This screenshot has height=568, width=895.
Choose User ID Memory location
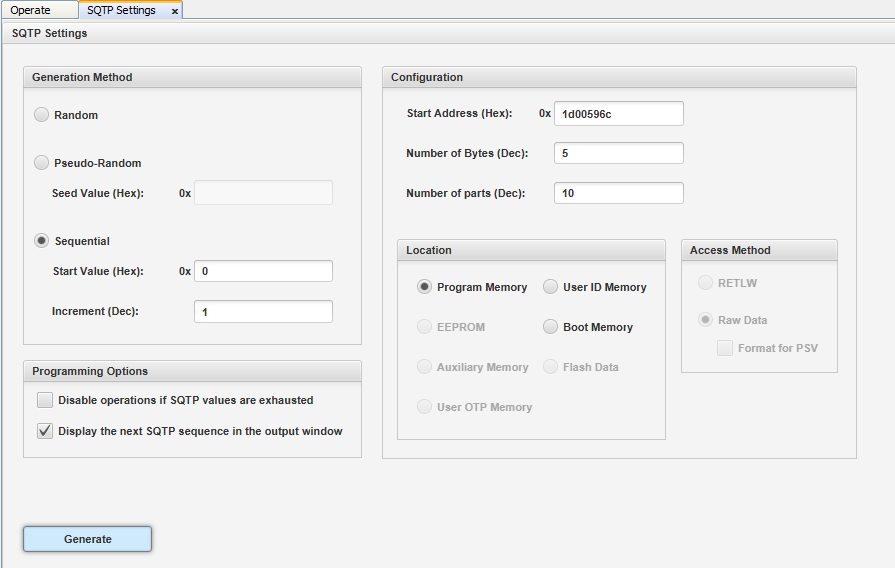coord(551,287)
